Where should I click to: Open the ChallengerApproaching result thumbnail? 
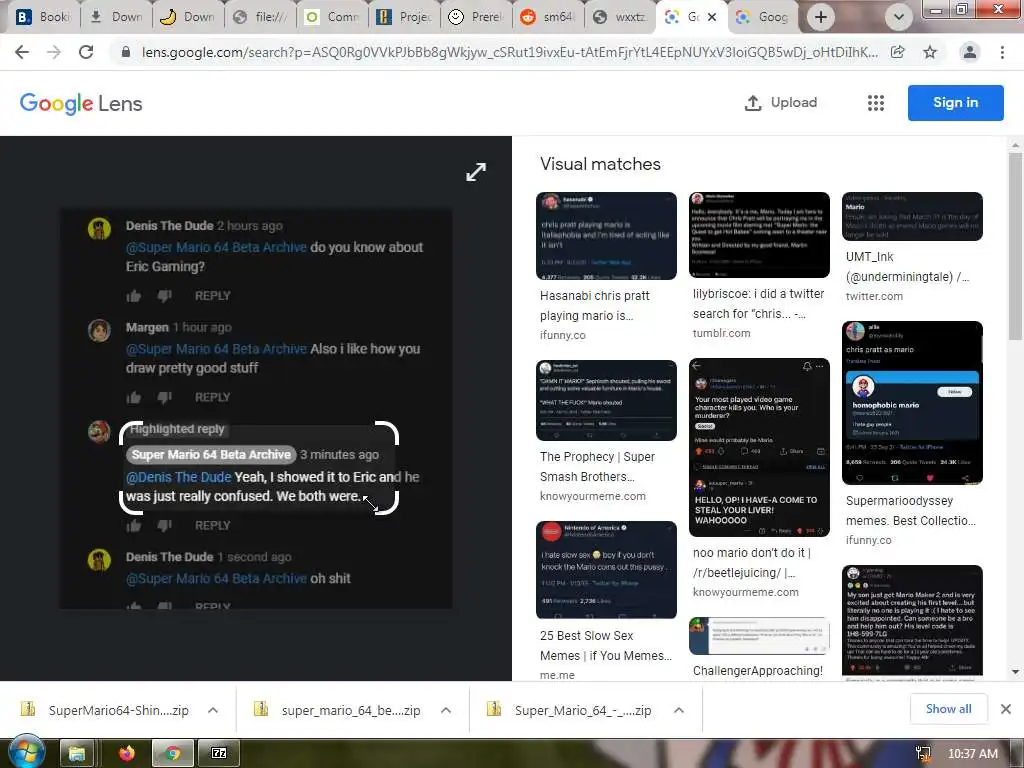(x=759, y=635)
